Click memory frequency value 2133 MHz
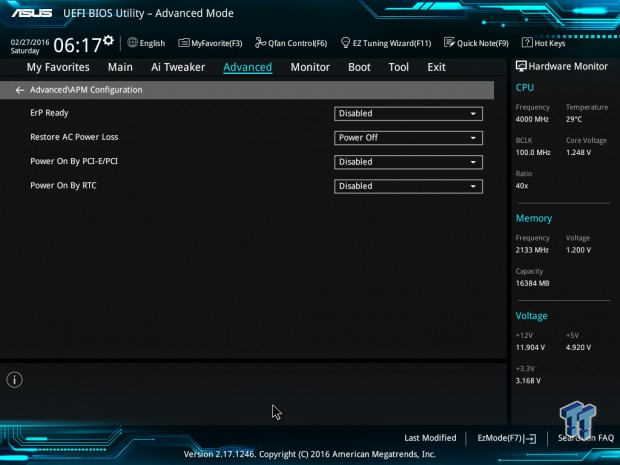 (532, 250)
